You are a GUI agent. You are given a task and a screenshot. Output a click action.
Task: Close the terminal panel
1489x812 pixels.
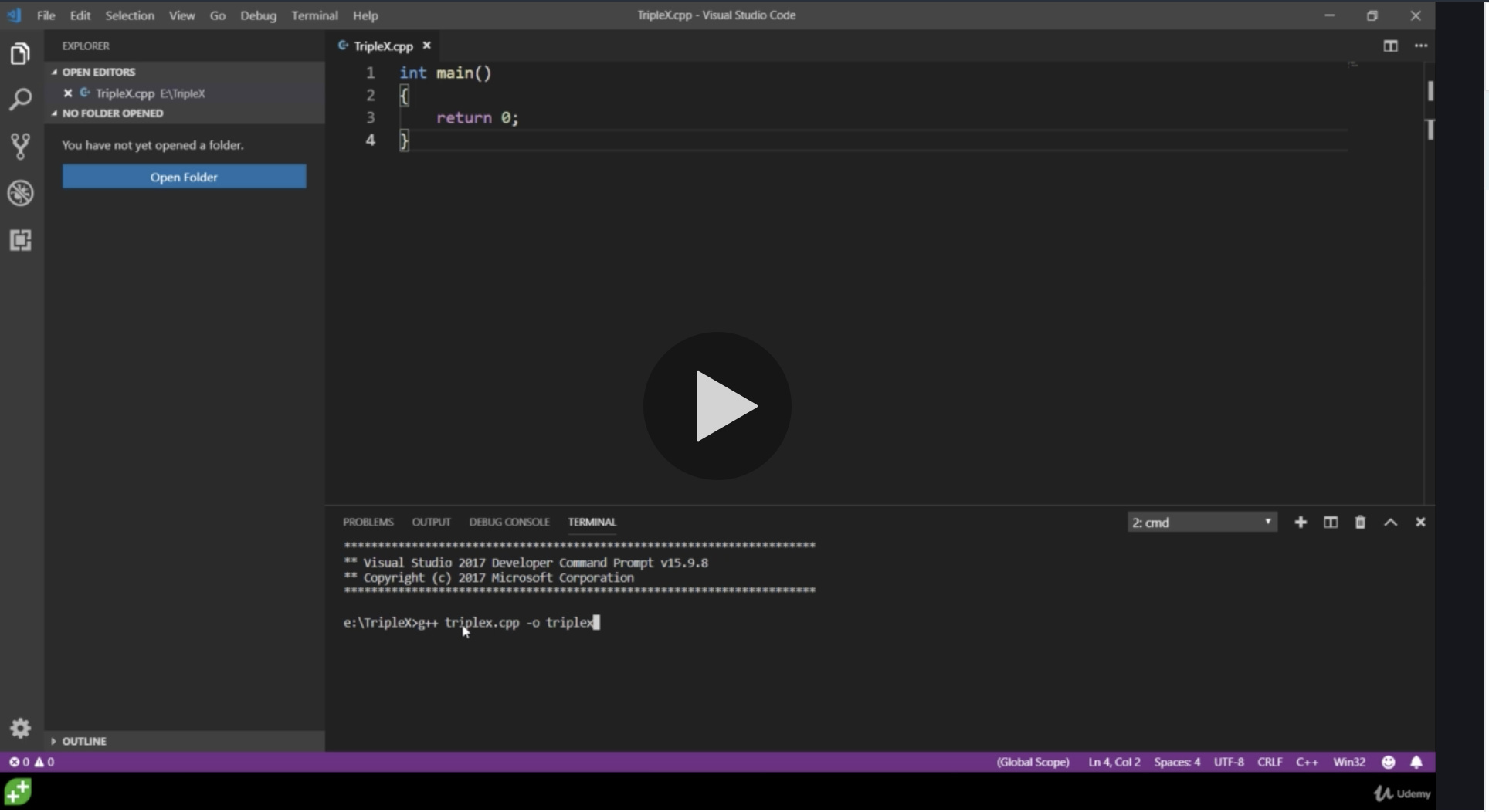(1420, 523)
